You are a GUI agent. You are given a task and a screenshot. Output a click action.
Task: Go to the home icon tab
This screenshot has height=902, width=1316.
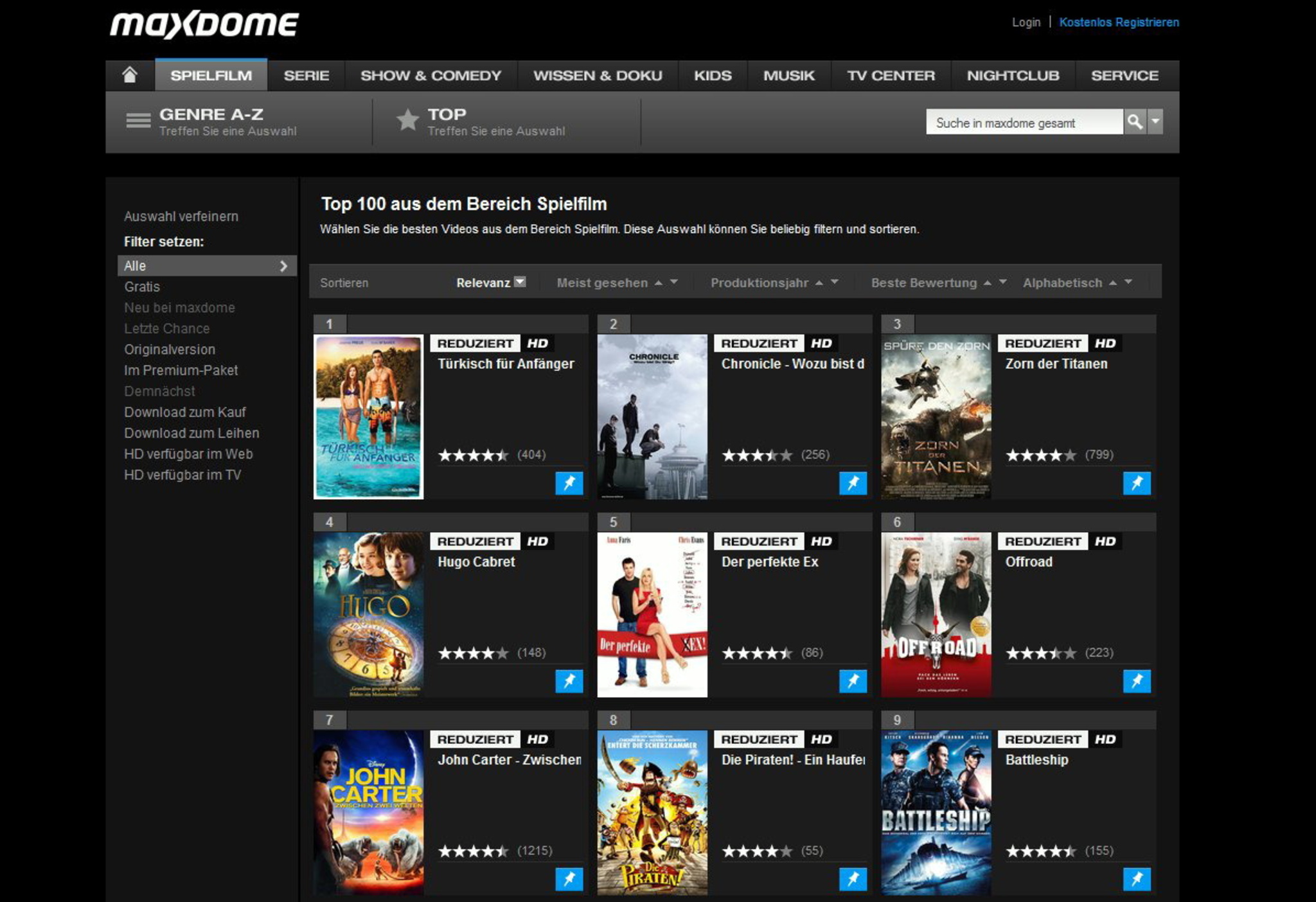click(x=130, y=75)
